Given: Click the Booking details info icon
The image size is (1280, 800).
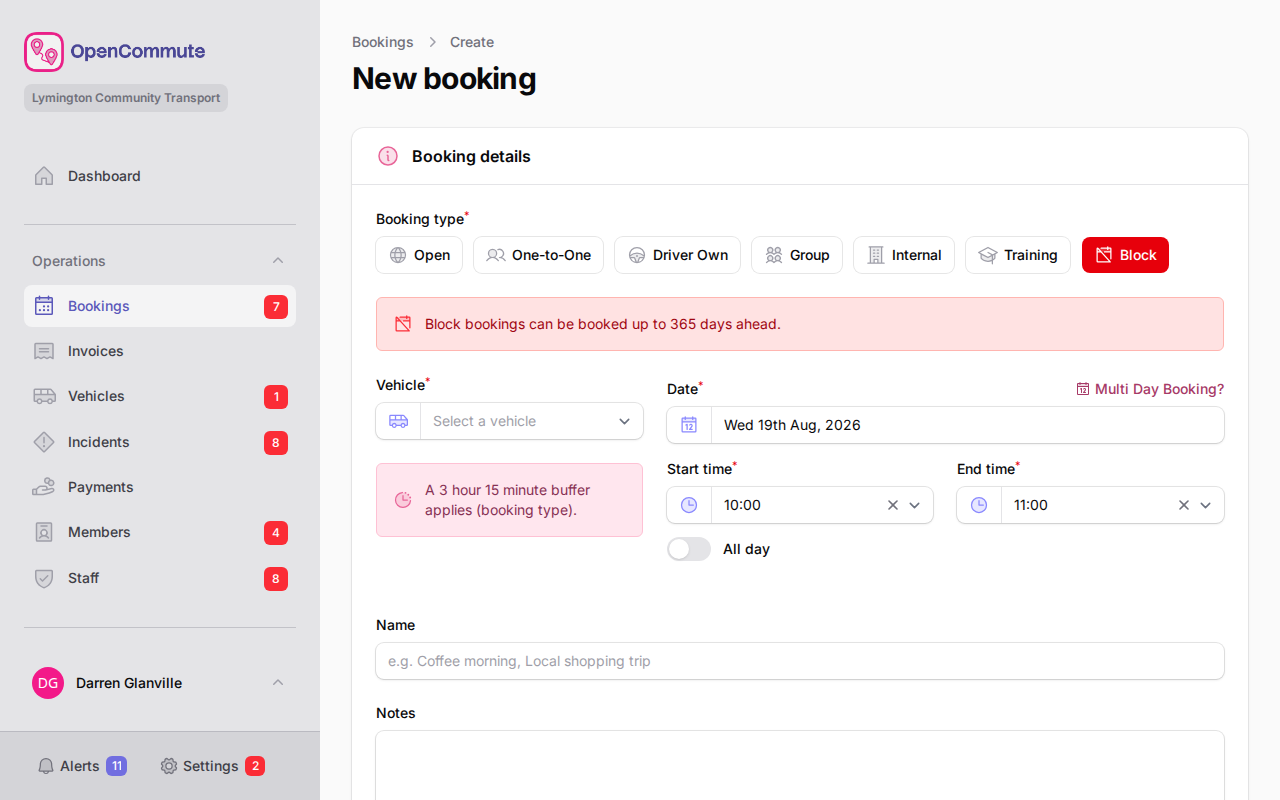Looking at the screenshot, I should click(x=388, y=156).
